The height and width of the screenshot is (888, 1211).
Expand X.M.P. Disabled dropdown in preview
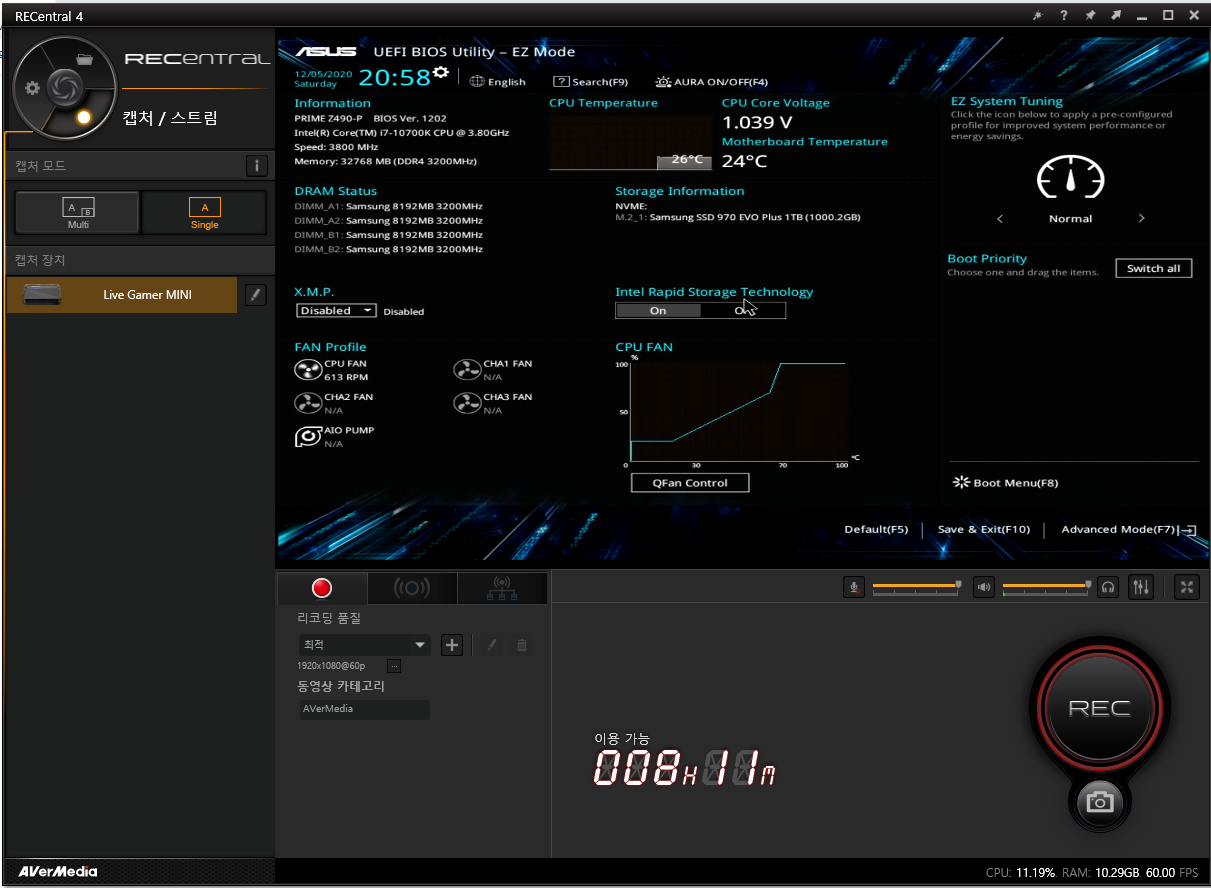click(336, 311)
